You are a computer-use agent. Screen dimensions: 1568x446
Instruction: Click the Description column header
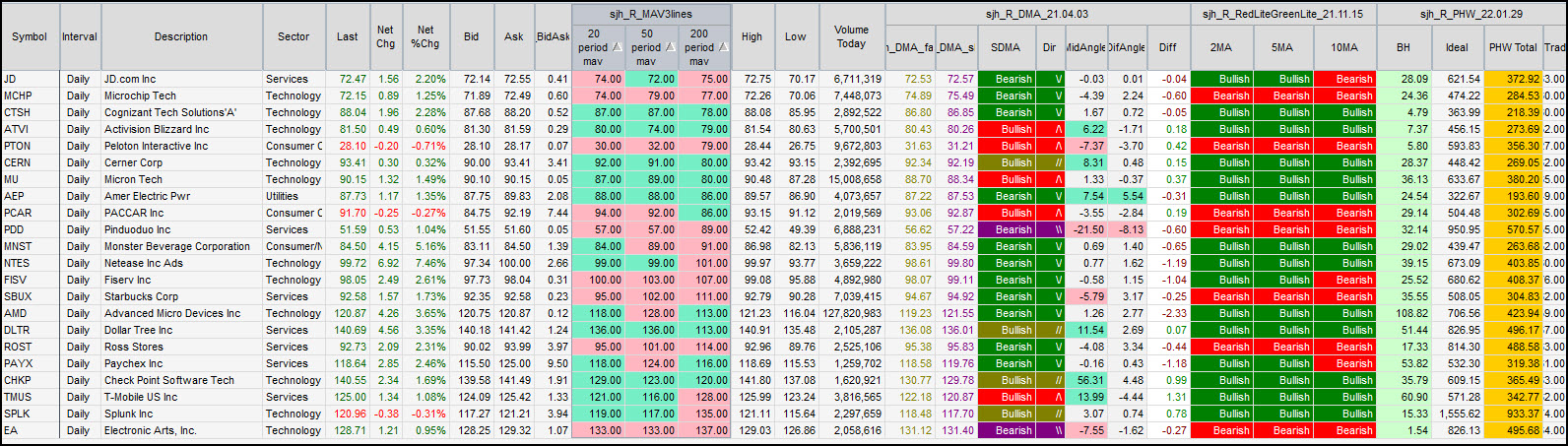click(x=181, y=36)
